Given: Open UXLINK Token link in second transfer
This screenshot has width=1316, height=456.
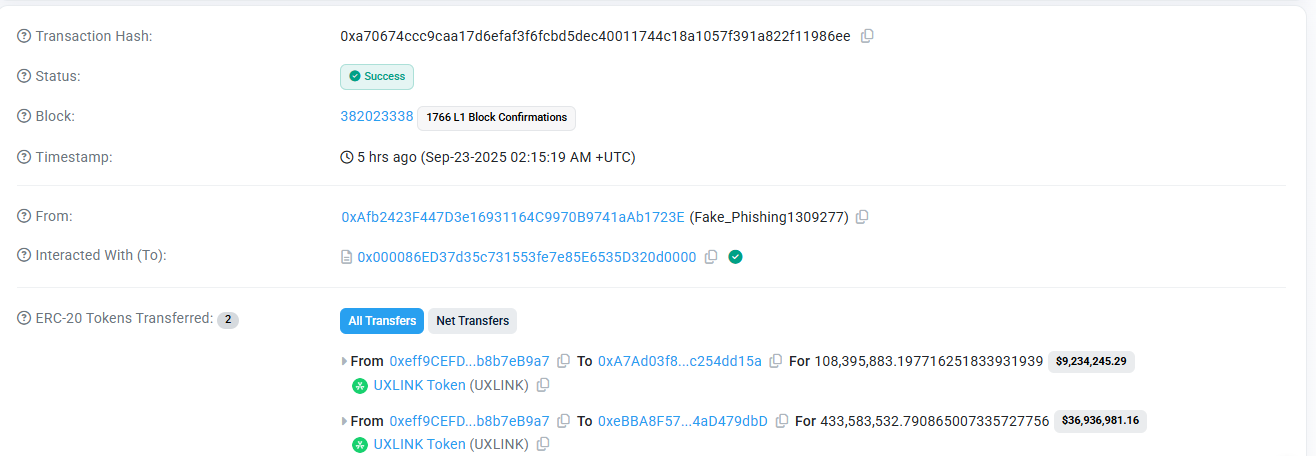Looking at the screenshot, I should tap(419, 444).
